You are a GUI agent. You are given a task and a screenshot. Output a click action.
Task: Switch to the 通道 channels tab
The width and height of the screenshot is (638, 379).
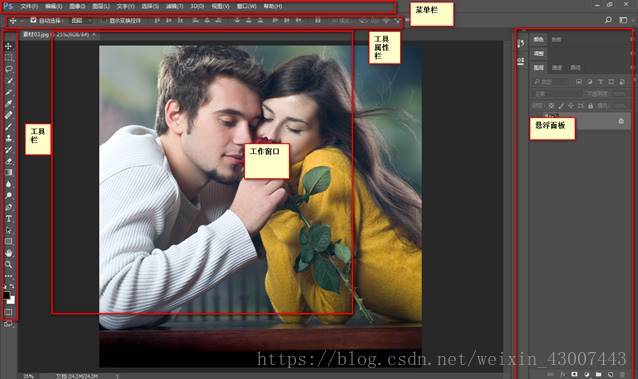(557, 68)
